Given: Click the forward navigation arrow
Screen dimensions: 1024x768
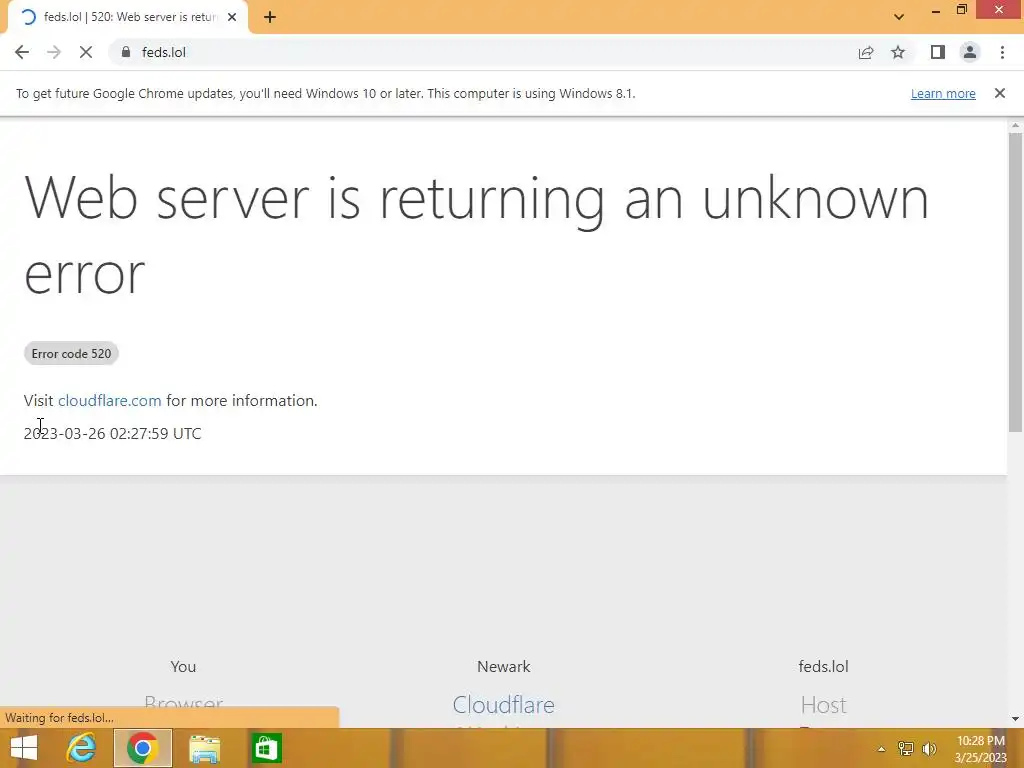Looking at the screenshot, I should [x=54, y=52].
